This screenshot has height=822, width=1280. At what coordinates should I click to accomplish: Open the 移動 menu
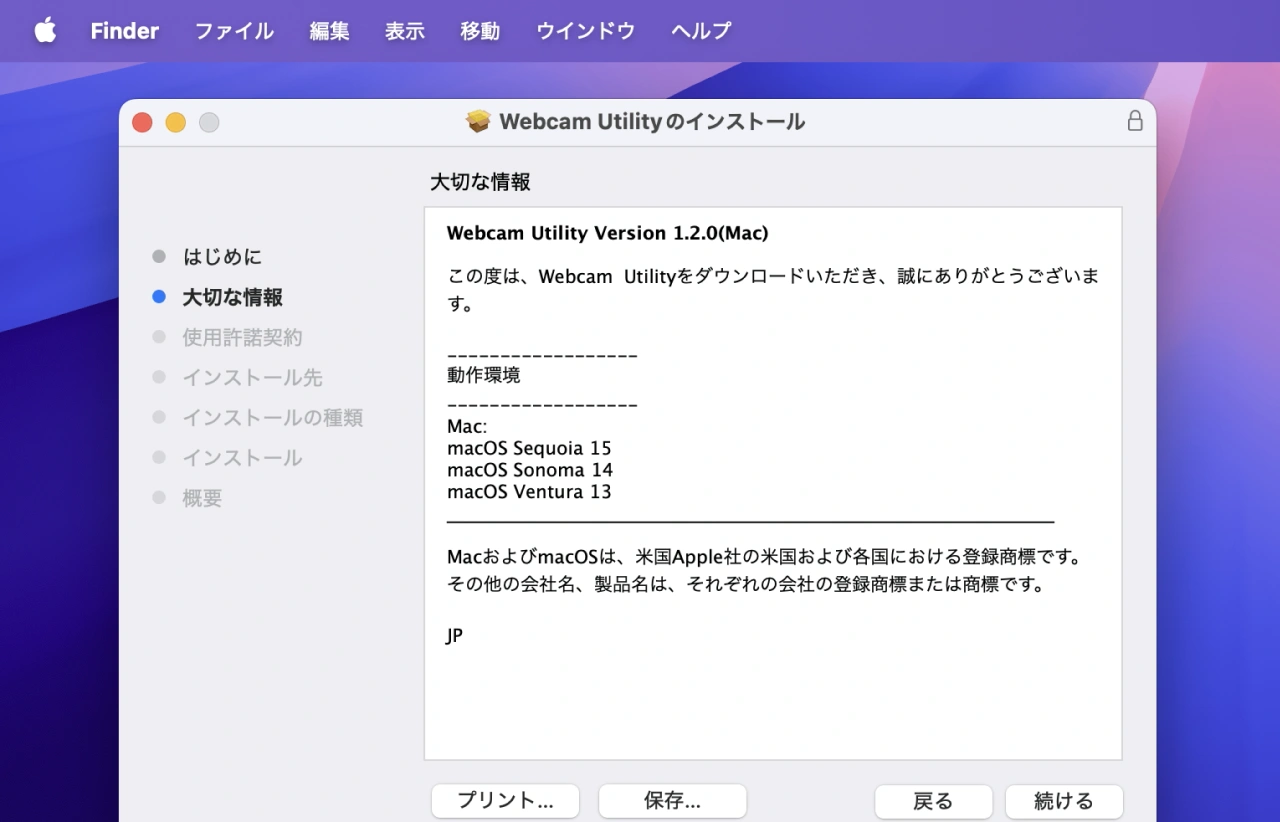[480, 31]
